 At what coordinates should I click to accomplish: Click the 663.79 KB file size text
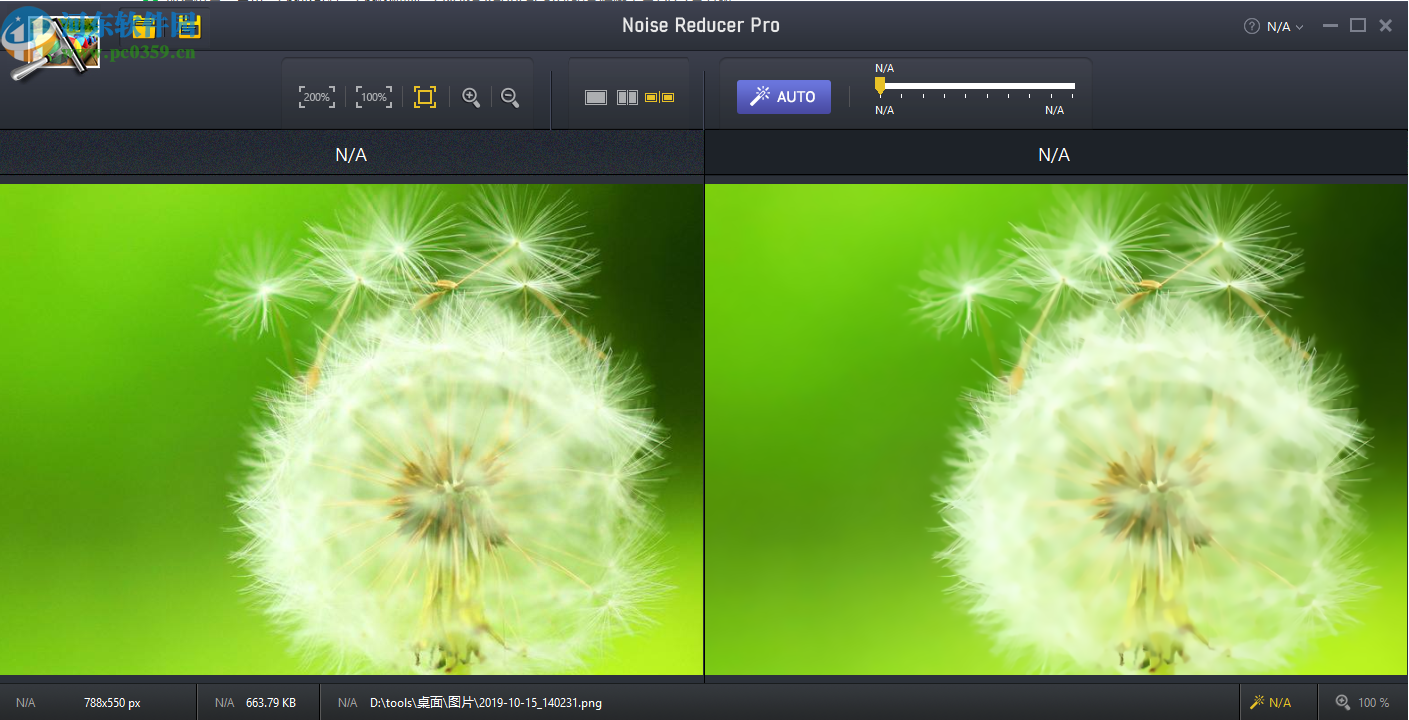pyautogui.click(x=271, y=703)
